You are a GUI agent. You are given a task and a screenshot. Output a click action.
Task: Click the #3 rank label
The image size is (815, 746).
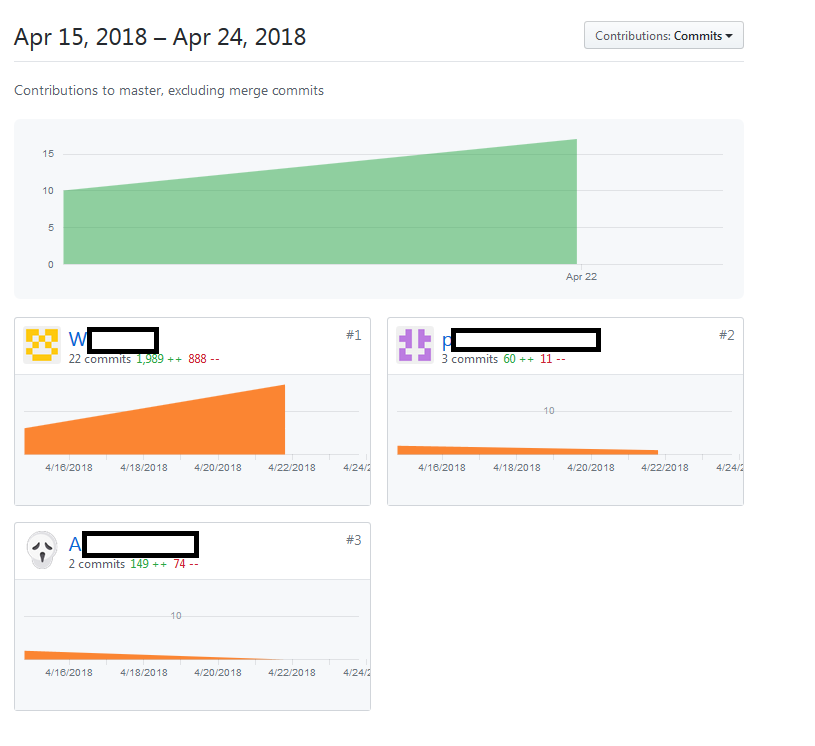[354, 540]
